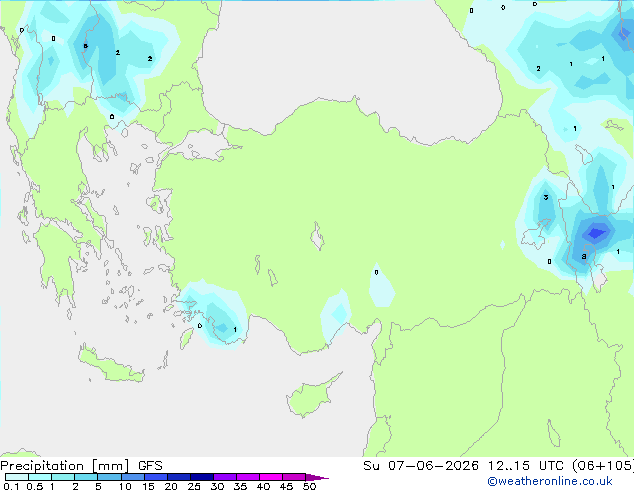Image resolution: width=634 pixels, height=490 pixels.
Task: Click the dark blue precipitation core in the east
Action: coord(596,233)
